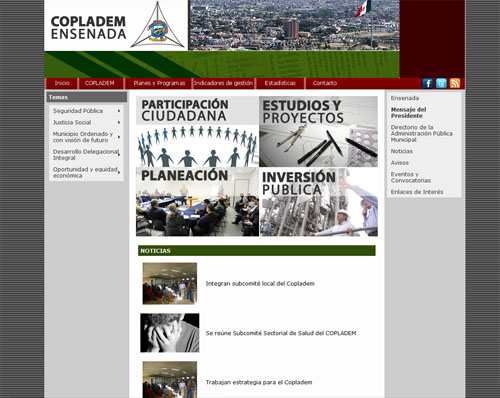Expand Oportunidad y equidad económica arrow
Image resolution: width=500 pixels, height=398 pixels.
[x=119, y=172]
